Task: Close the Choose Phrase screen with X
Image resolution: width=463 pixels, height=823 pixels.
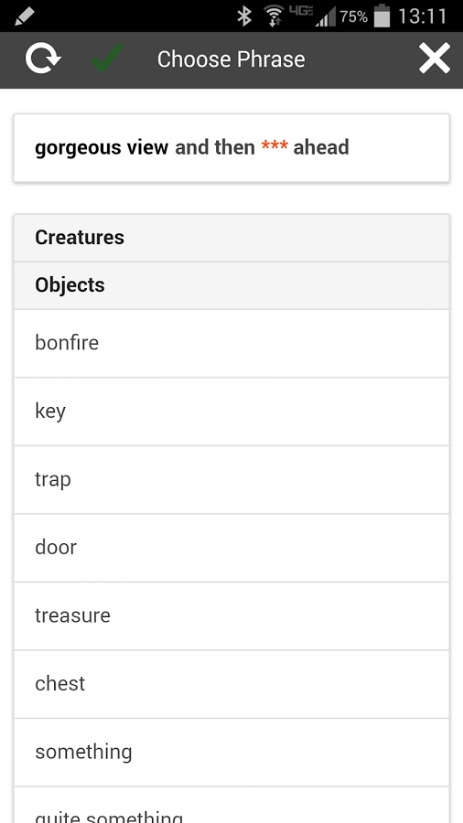Action: point(434,58)
